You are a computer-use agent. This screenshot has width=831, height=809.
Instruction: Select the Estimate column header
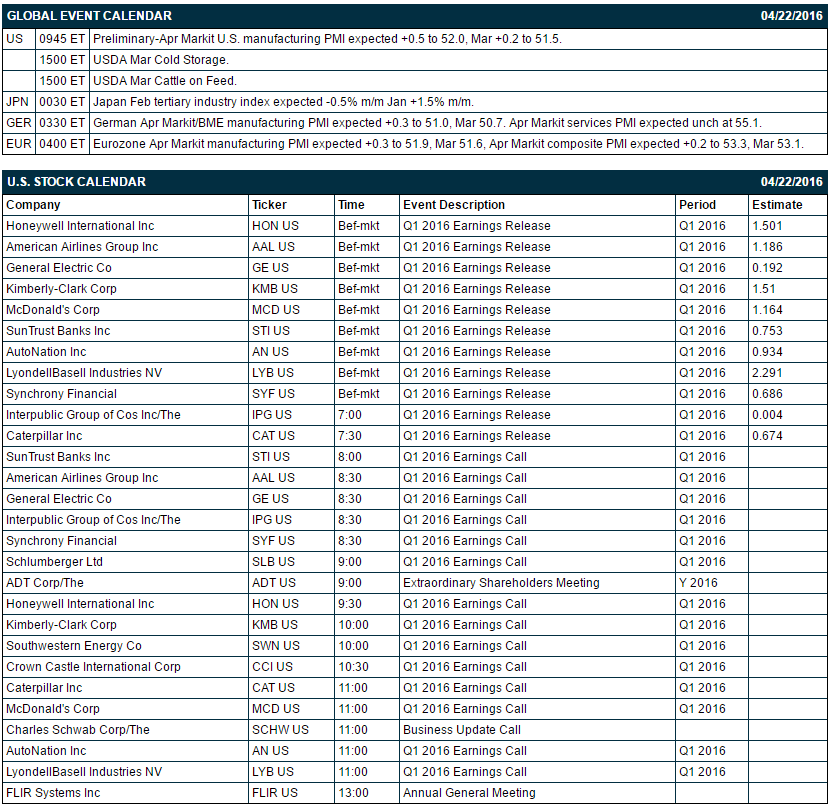(x=777, y=205)
